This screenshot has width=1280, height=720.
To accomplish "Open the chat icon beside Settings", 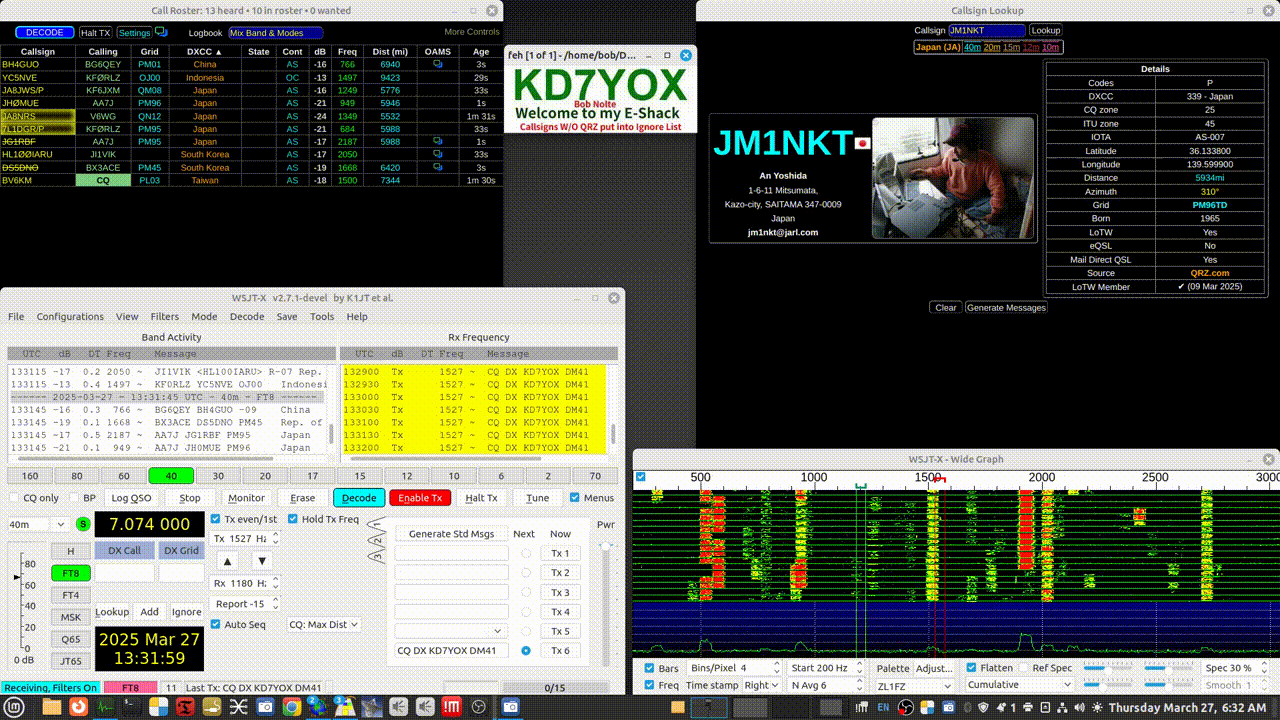I will point(161,32).
